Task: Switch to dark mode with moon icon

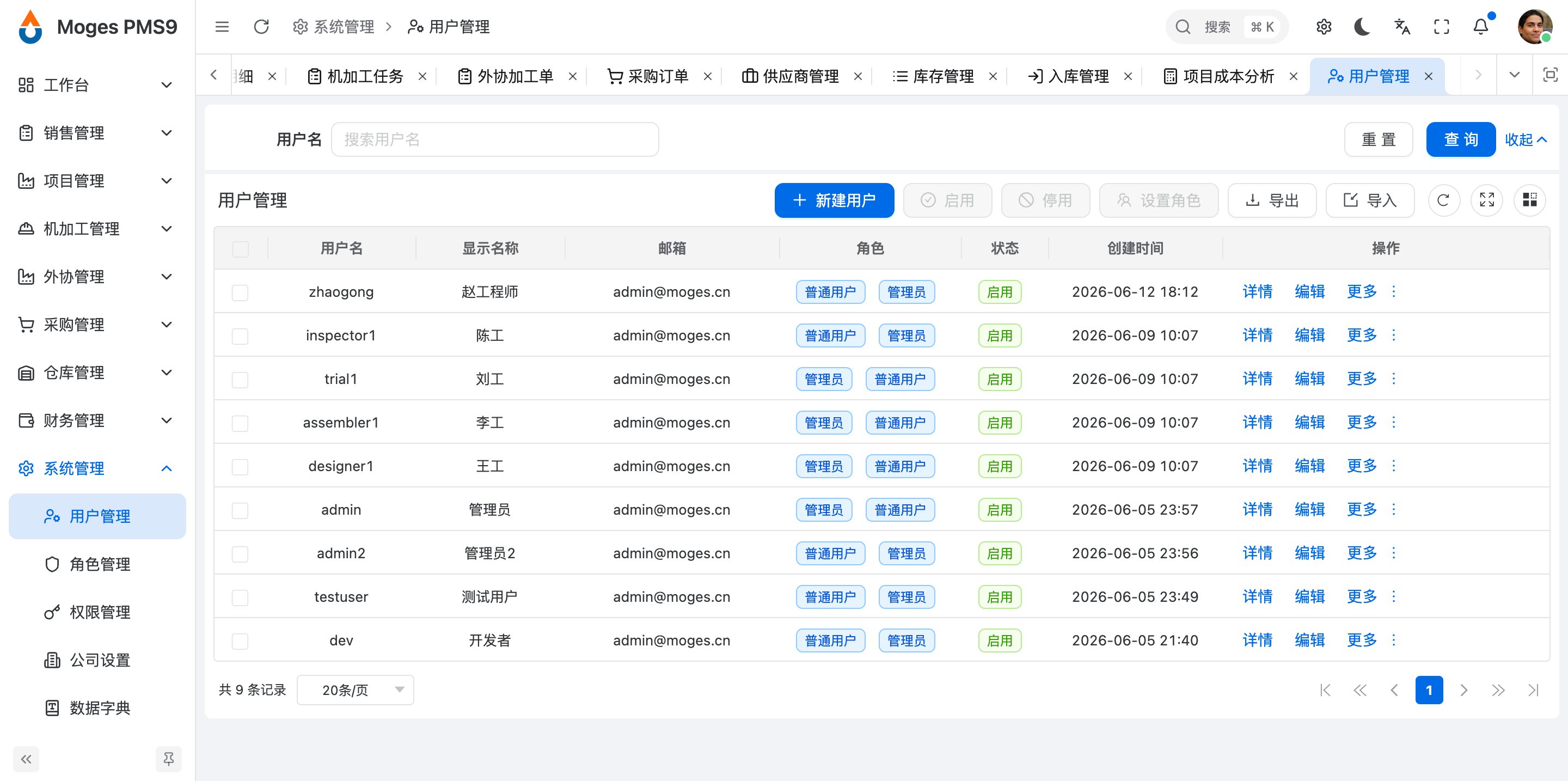Action: coord(1362,27)
